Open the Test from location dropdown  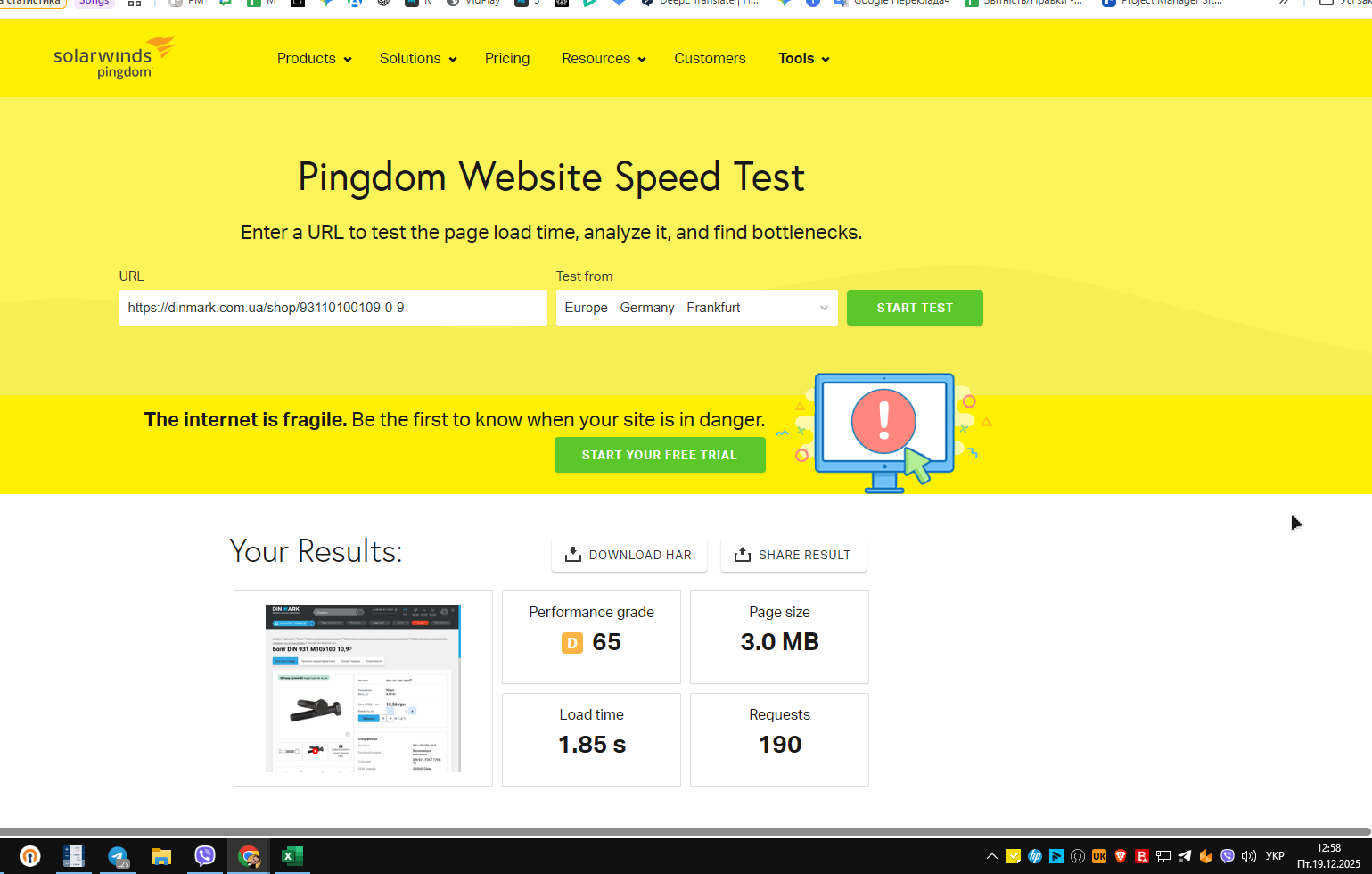[x=696, y=308]
